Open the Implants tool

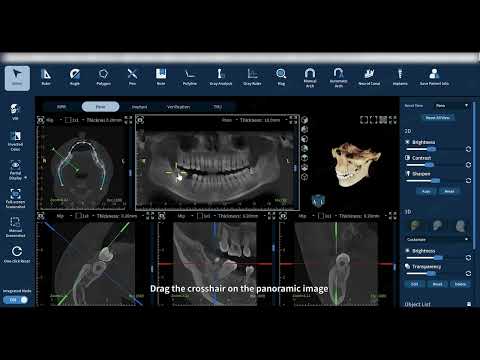pos(400,77)
